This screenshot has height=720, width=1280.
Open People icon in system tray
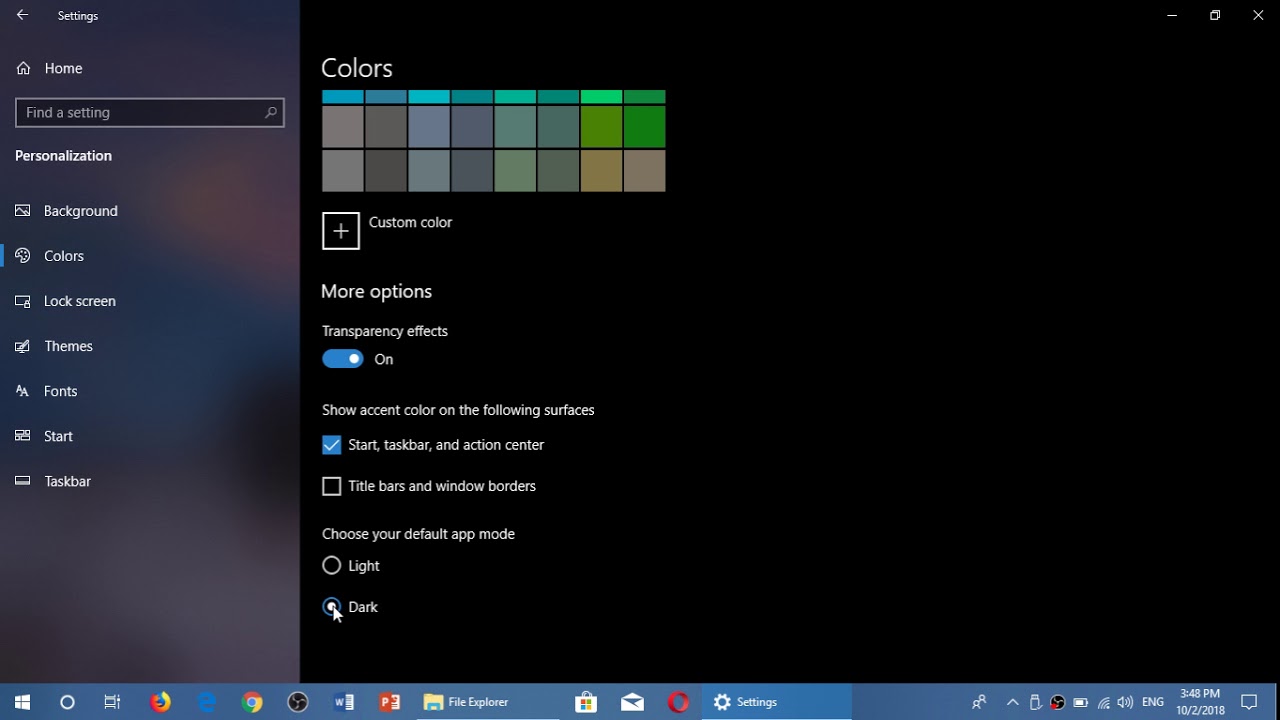coord(979,702)
